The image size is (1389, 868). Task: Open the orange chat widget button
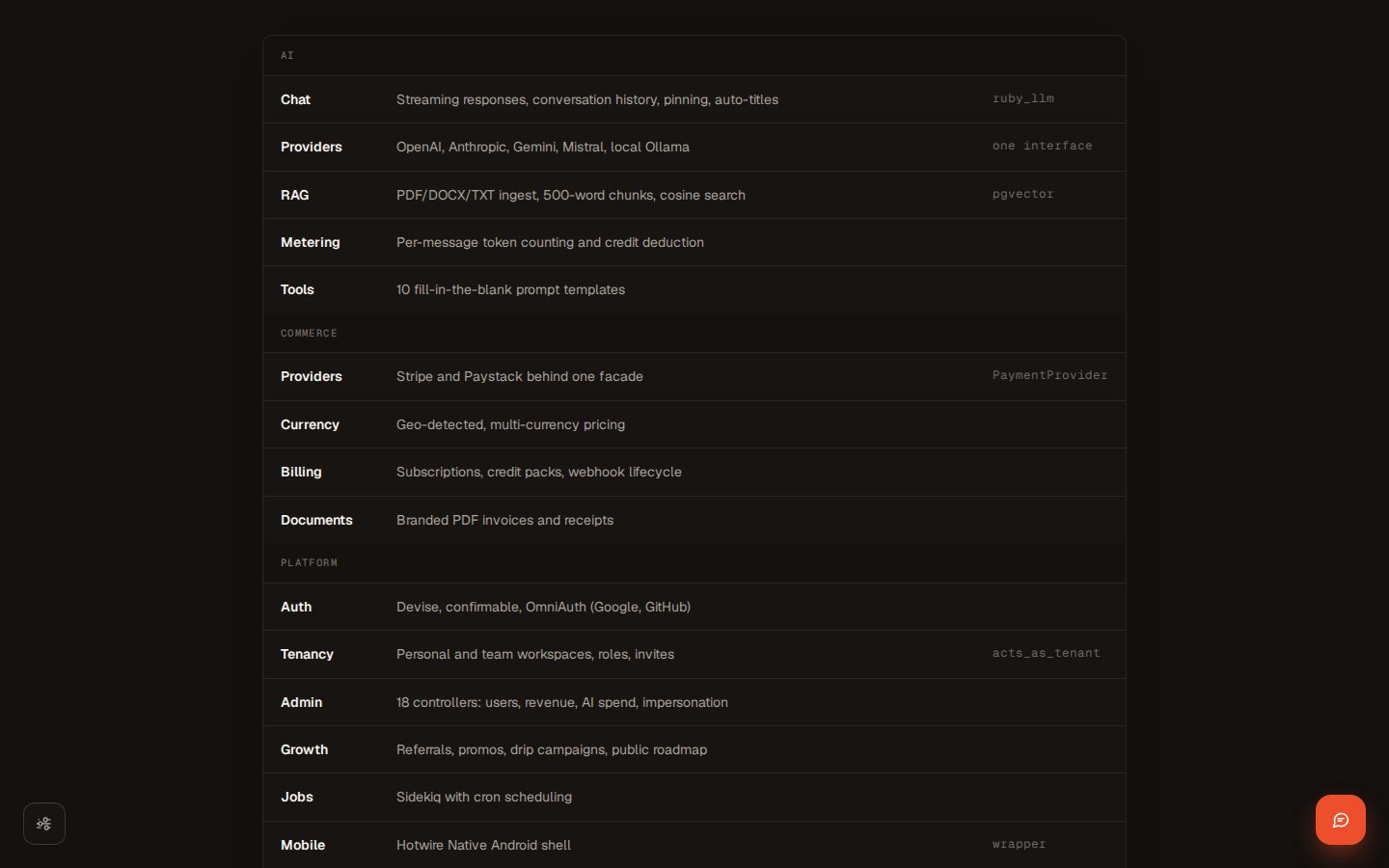pos(1340,820)
